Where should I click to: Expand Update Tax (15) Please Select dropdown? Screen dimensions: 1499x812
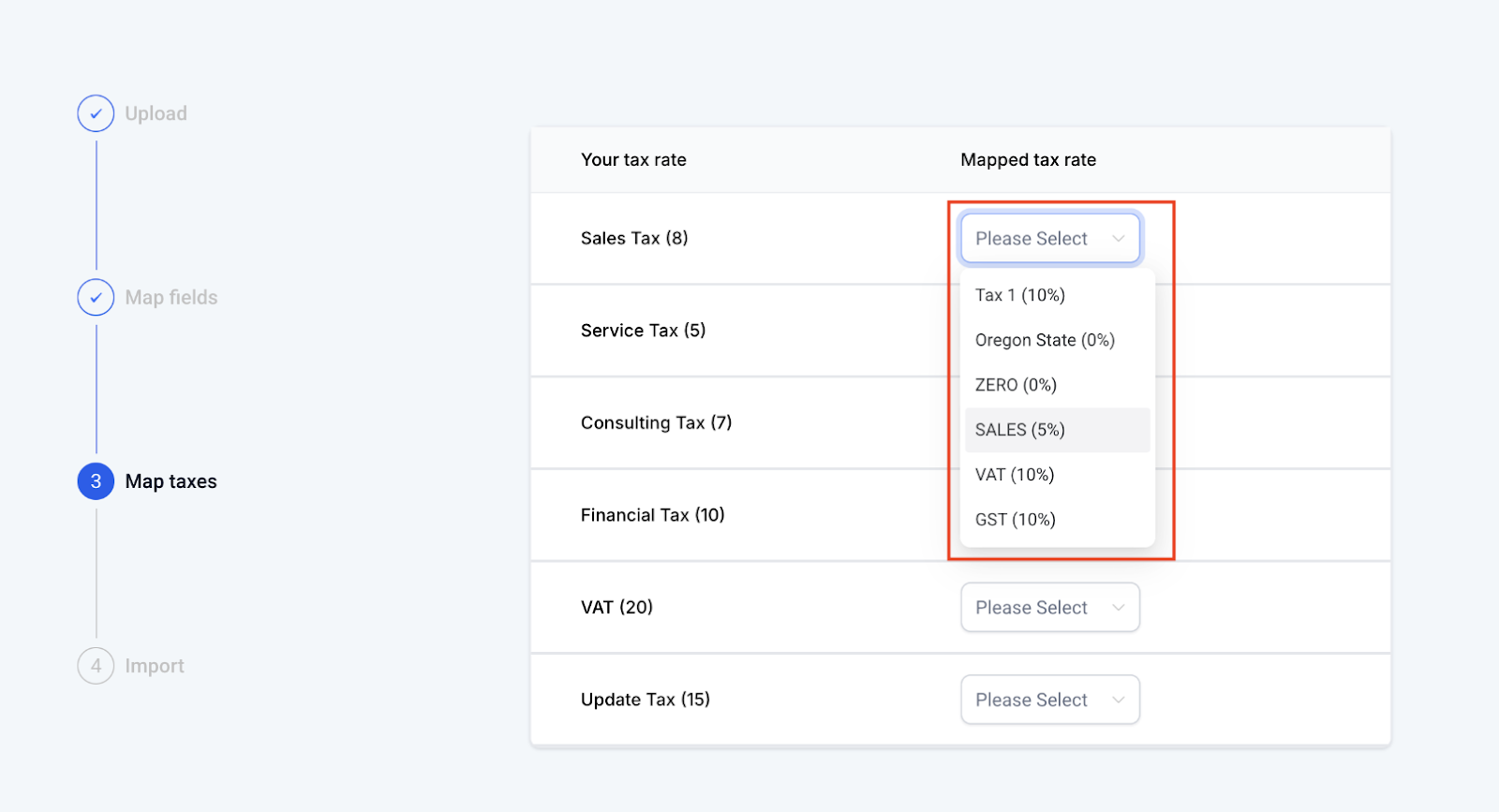(1049, 701)
